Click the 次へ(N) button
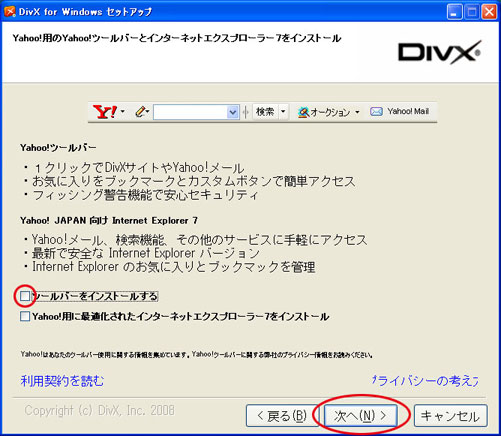This screenshot has width=501, height=436. (360, 416)
